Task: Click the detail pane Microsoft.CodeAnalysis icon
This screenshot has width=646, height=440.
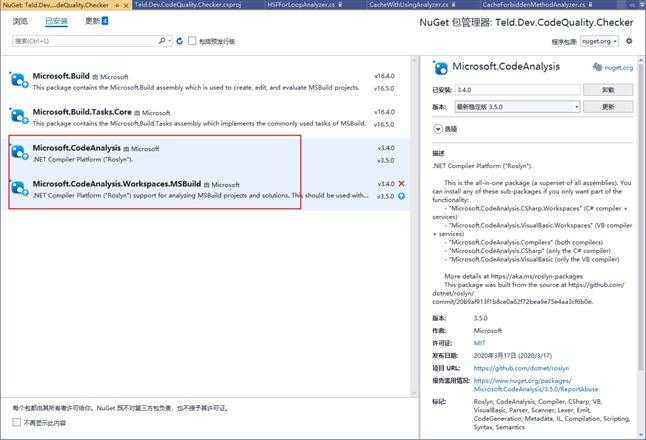Action: point(440,68)
